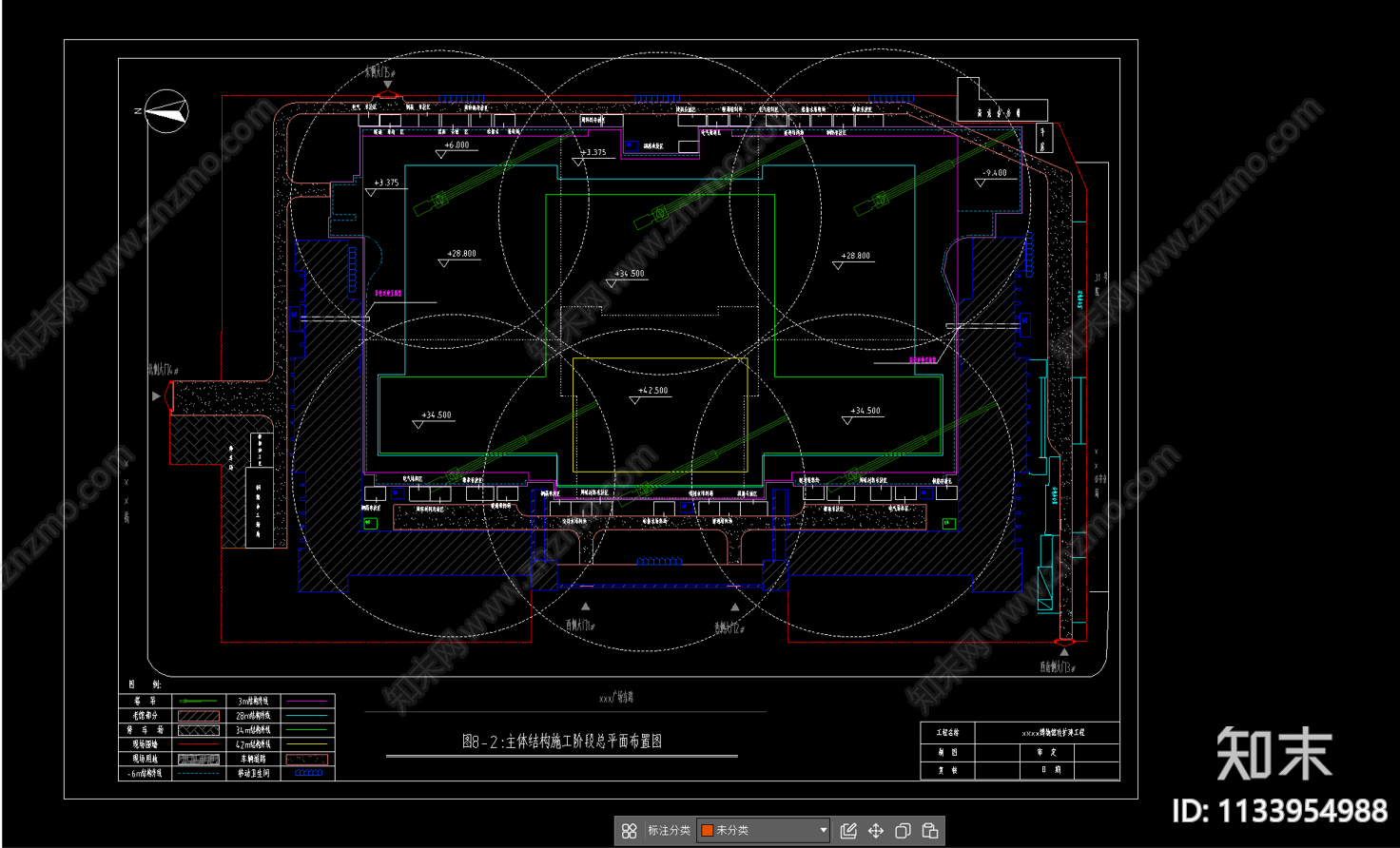Open the 未分类 category combo box
The height and width of the screenshot is (848, 1400).
tap(763, 831)
